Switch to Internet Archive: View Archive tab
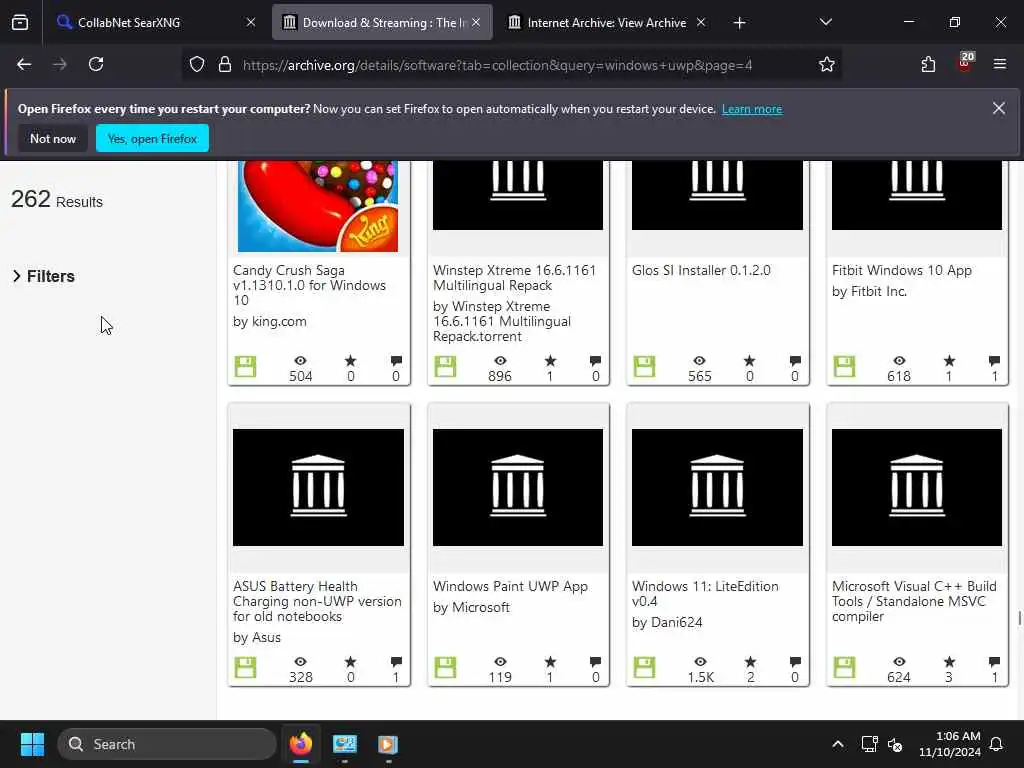The height and width of the screenshot is (768, 1024). pos(607,22)
